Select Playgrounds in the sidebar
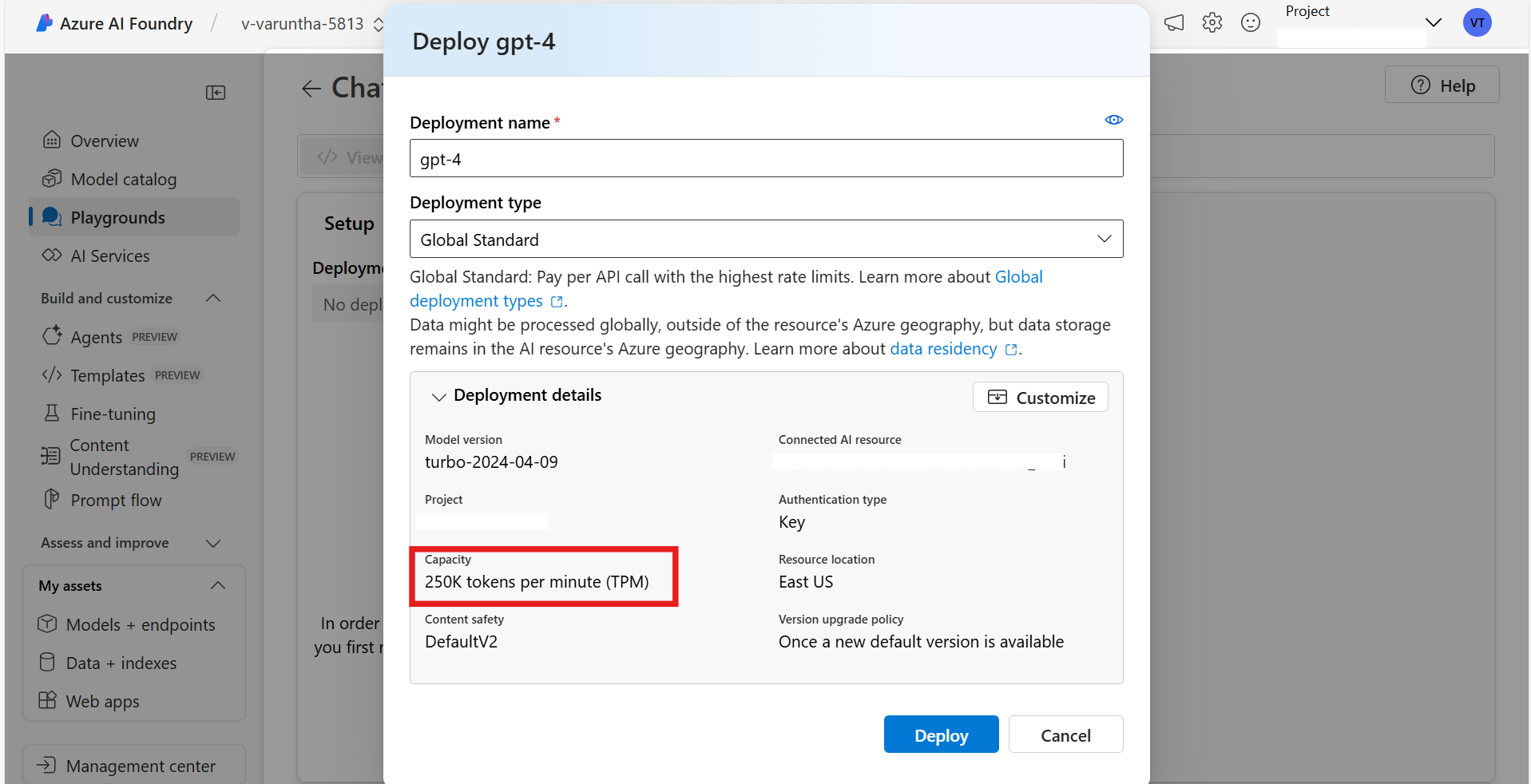 coord(117,216)
